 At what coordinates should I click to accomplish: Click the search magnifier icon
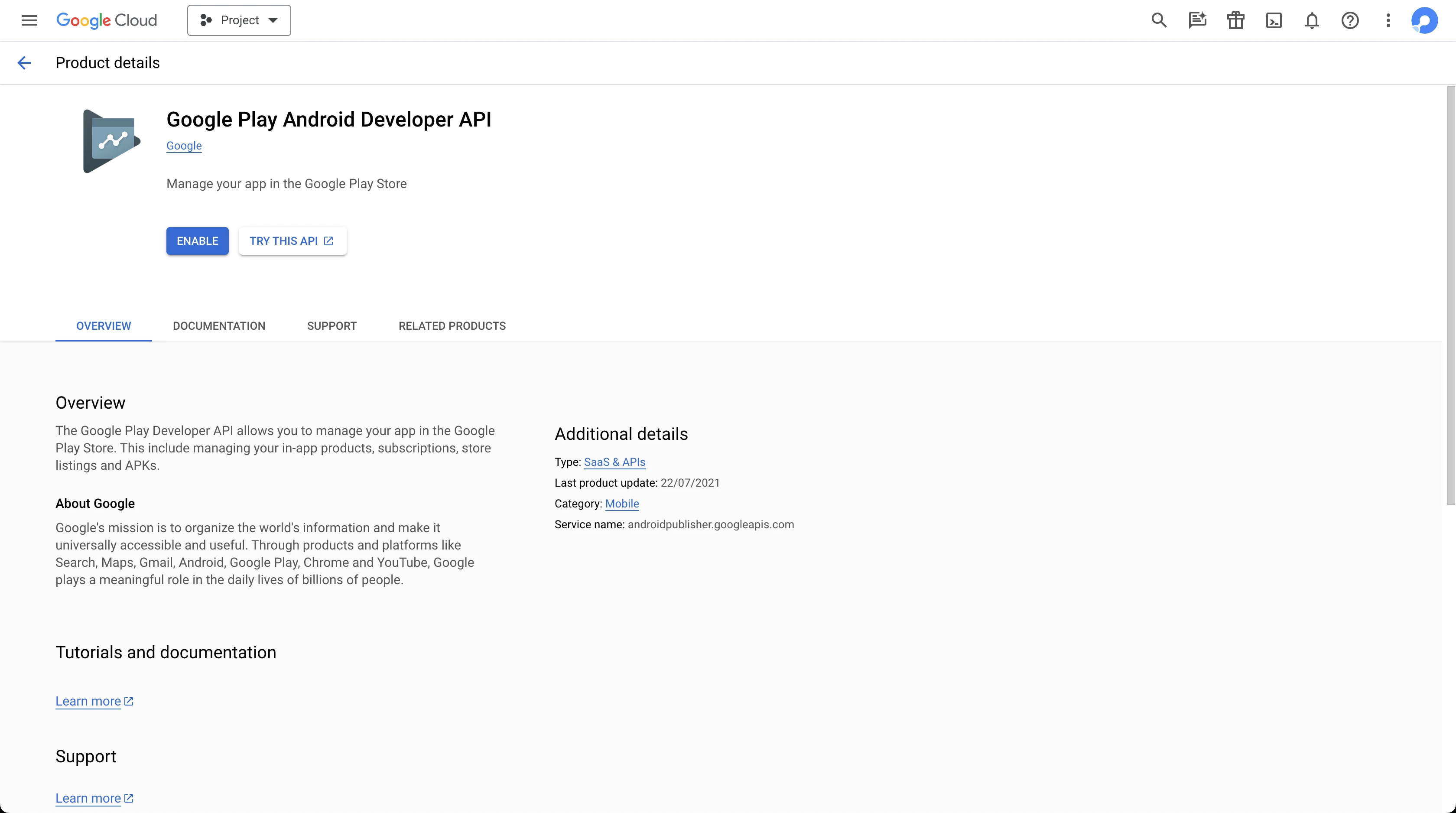point(1159,20)
